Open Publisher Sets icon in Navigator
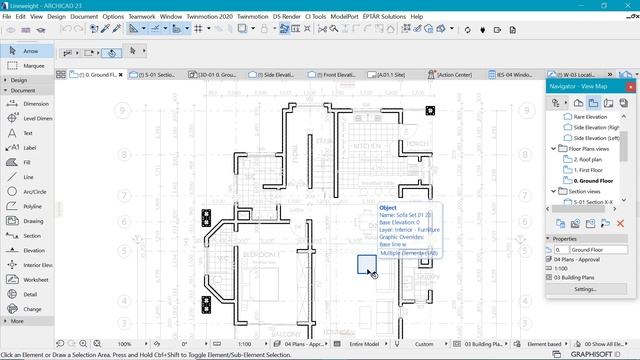The image size is (640, 360). (623, 103)
